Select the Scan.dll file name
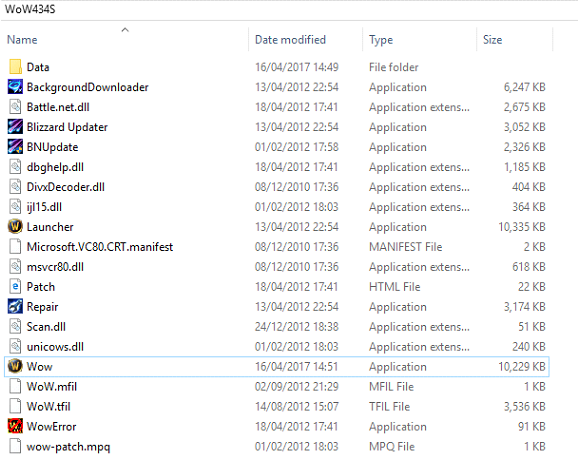 [x=46, y=327]
